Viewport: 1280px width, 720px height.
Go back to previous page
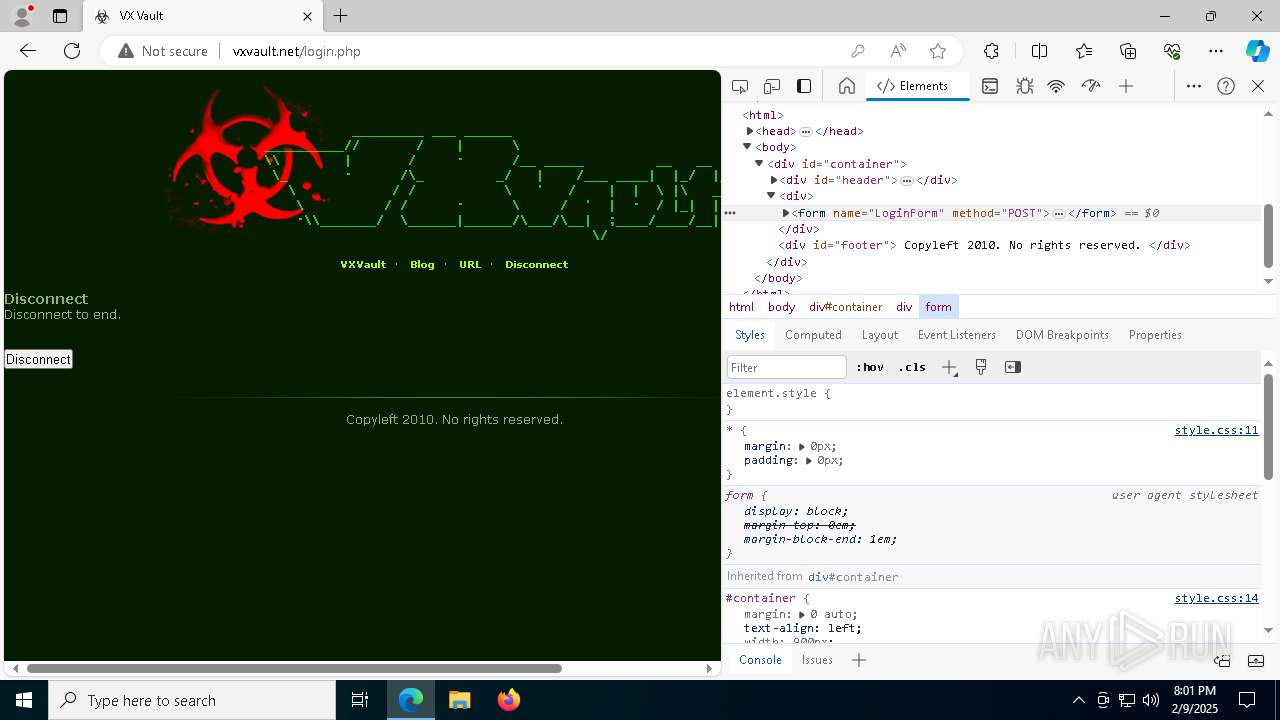tap(28, 51)
